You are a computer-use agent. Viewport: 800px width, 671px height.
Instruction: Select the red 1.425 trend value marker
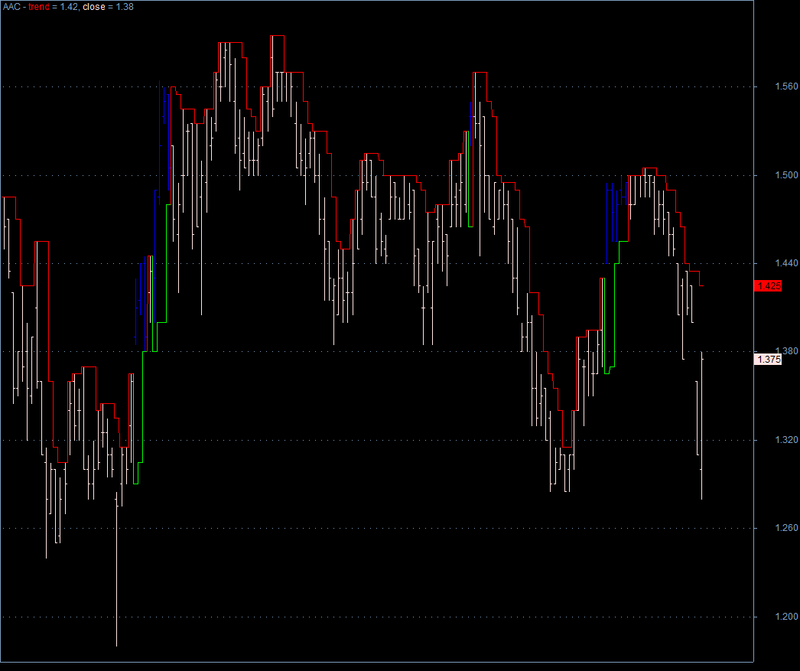click(x=768, y=286)
